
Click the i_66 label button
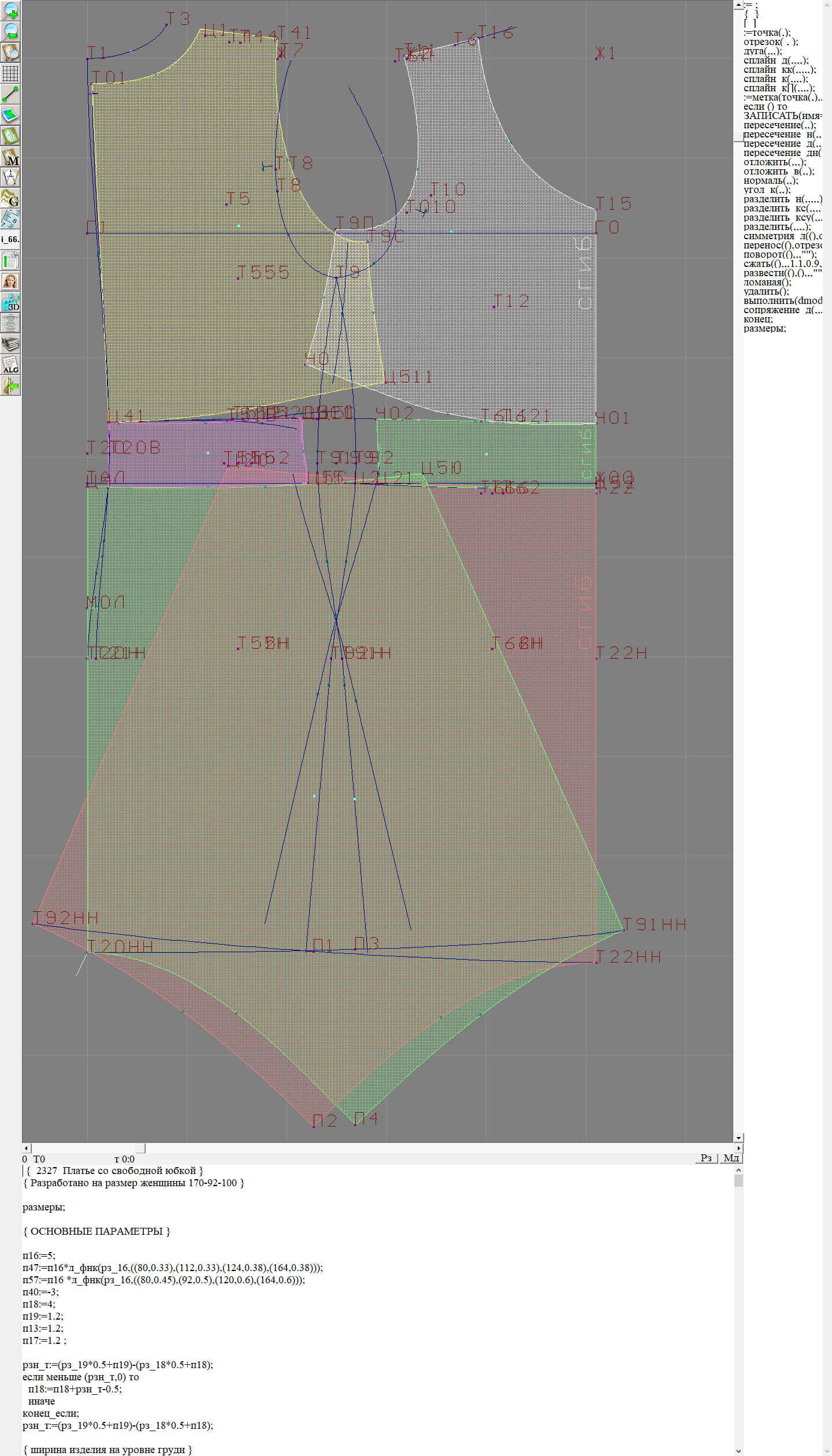10,239
